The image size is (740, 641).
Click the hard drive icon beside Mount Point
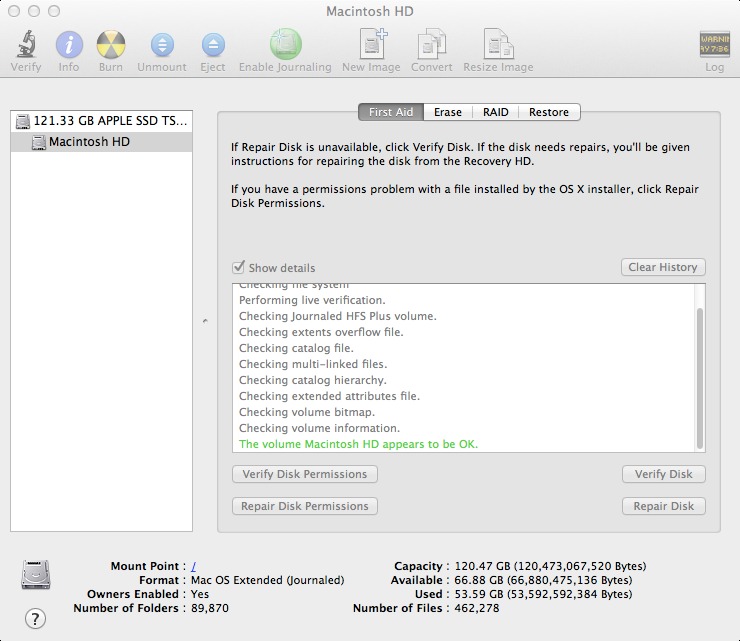pos(36,574)
